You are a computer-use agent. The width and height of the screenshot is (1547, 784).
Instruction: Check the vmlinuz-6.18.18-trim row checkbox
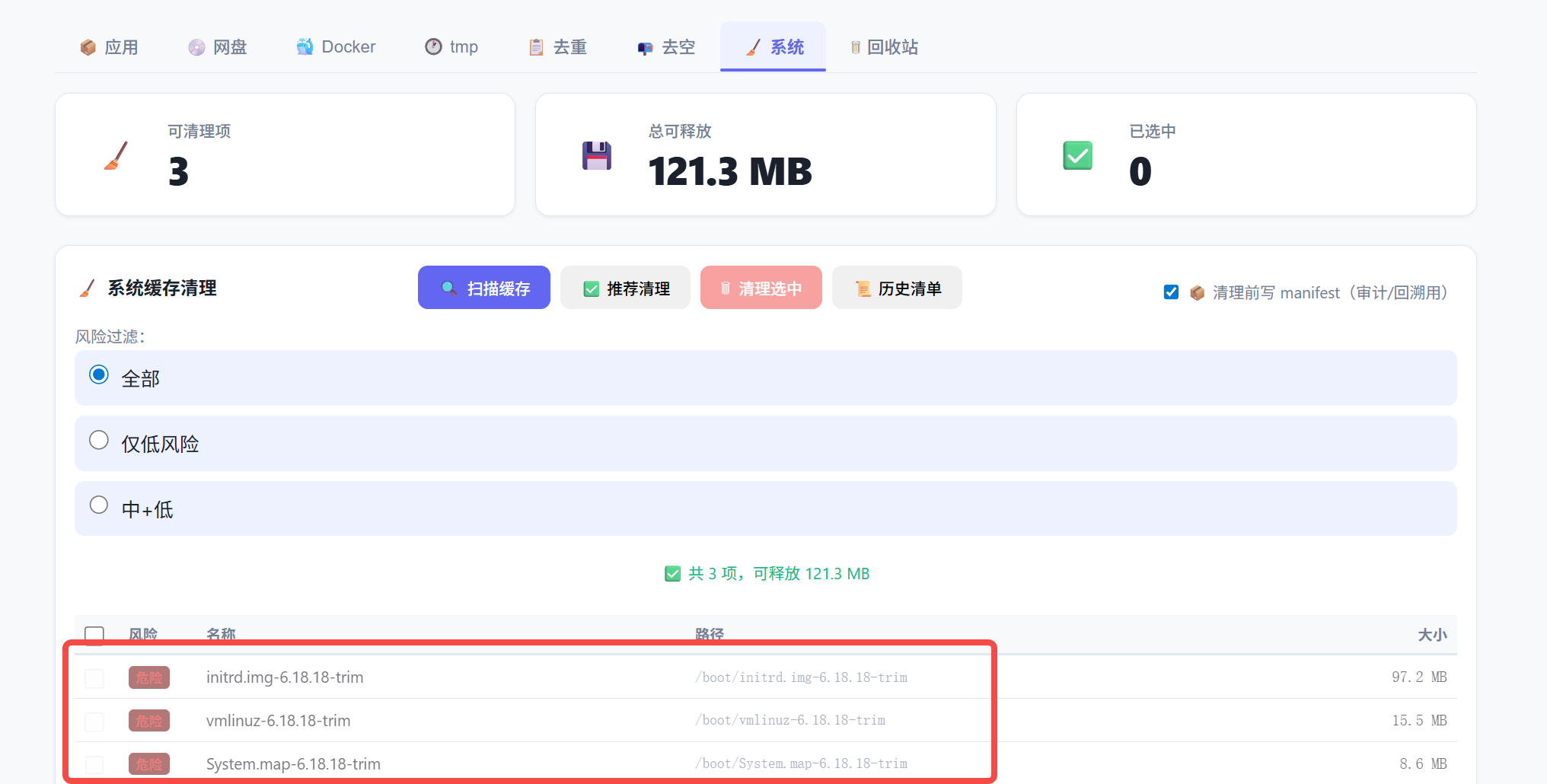(94, 722)
